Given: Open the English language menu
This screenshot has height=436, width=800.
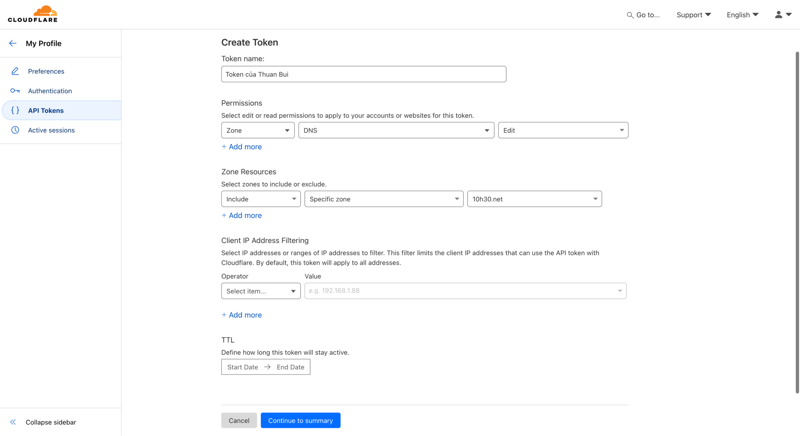Looking at the screenshot, I should click(x=742, y=15).
